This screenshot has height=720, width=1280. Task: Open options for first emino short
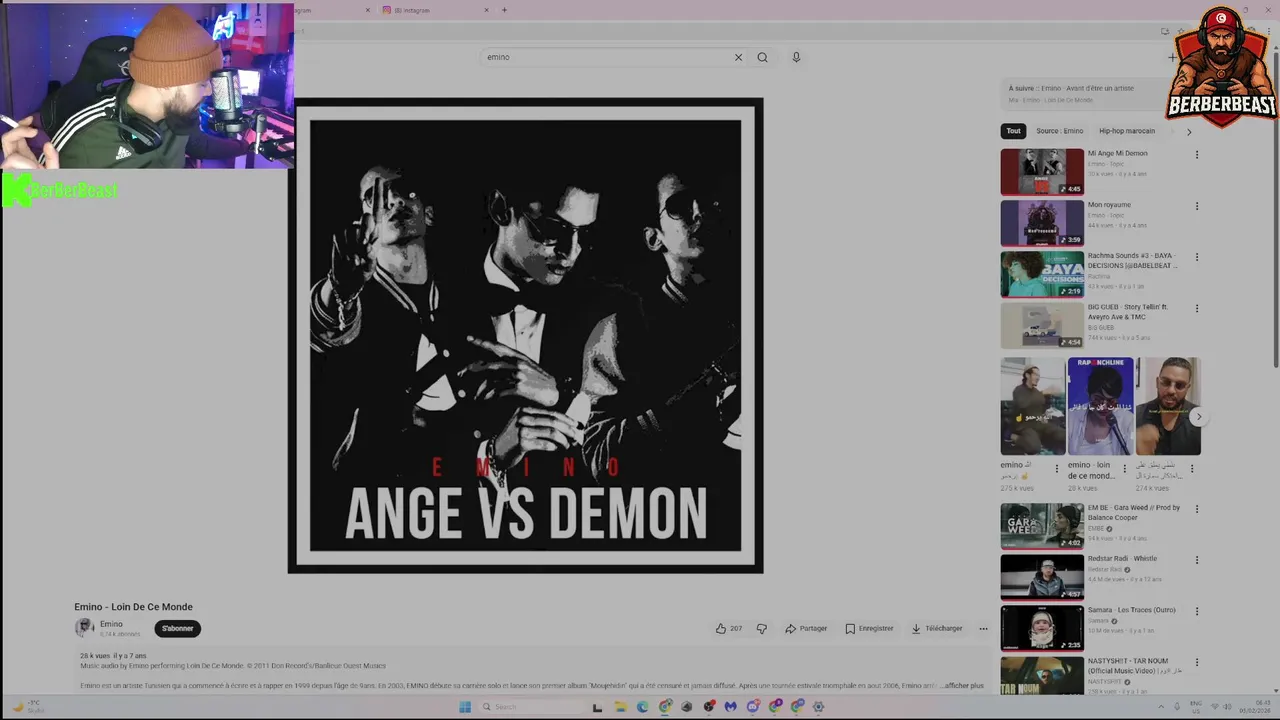[1057, 468]
